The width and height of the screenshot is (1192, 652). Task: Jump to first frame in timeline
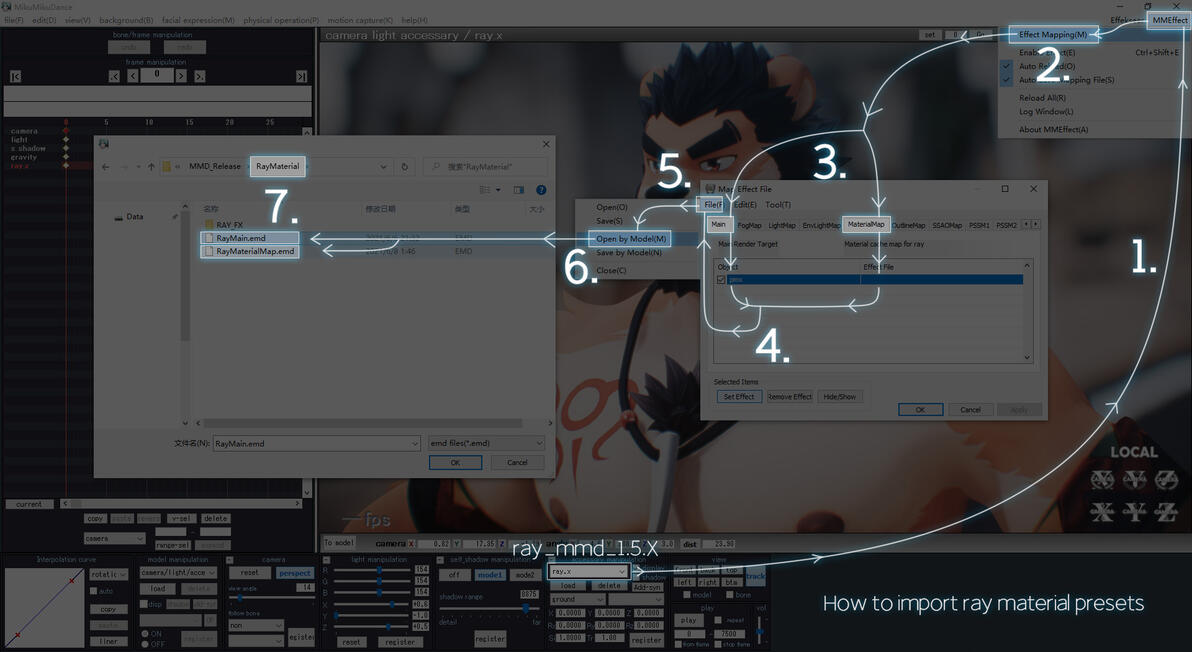tap(15, 76)
